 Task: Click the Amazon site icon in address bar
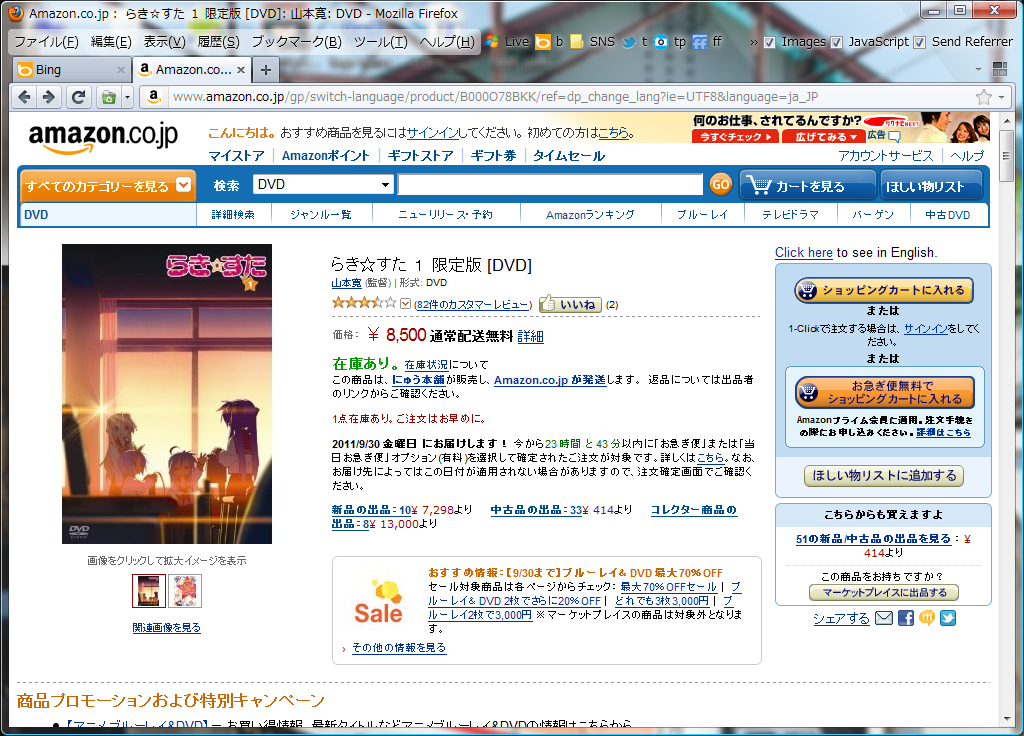pyautogui.click(x=153, y=97)
